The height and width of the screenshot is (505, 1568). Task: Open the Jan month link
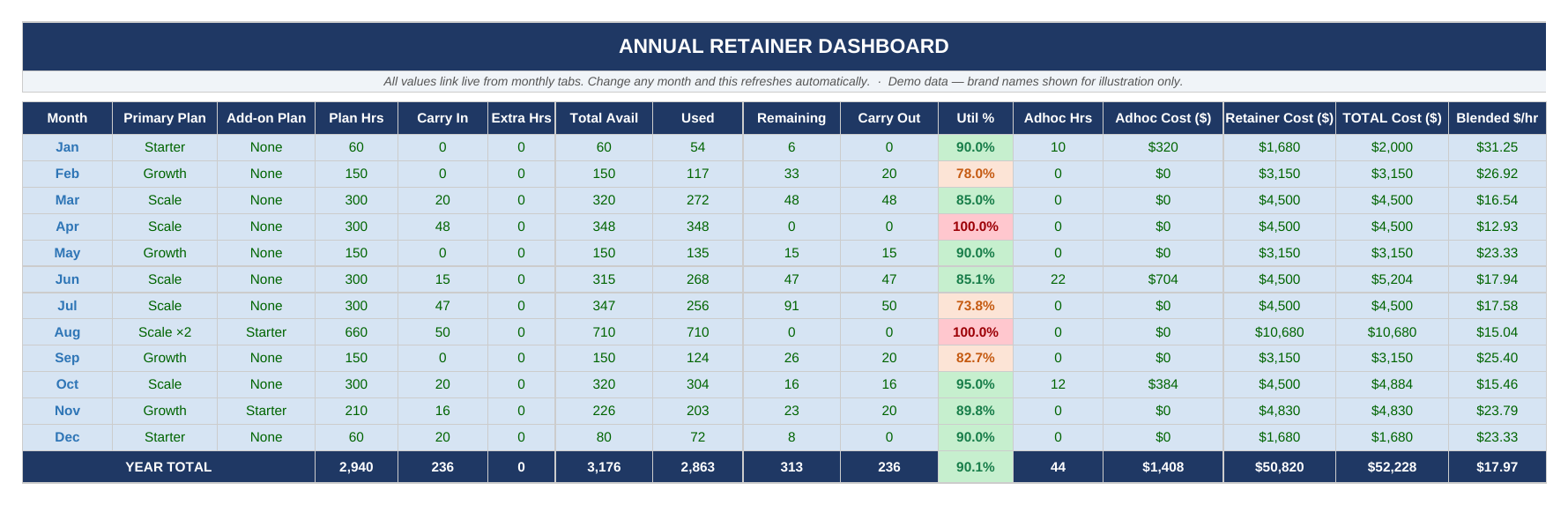tap(67, 147)
